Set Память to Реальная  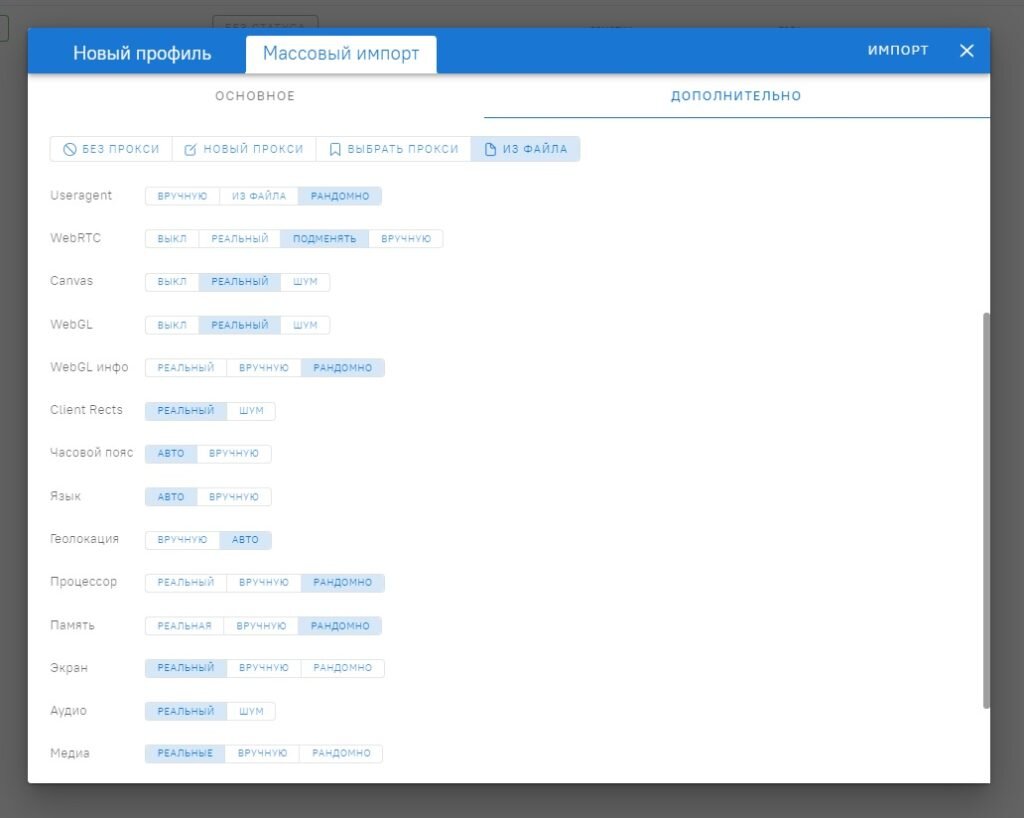[184, 625]
